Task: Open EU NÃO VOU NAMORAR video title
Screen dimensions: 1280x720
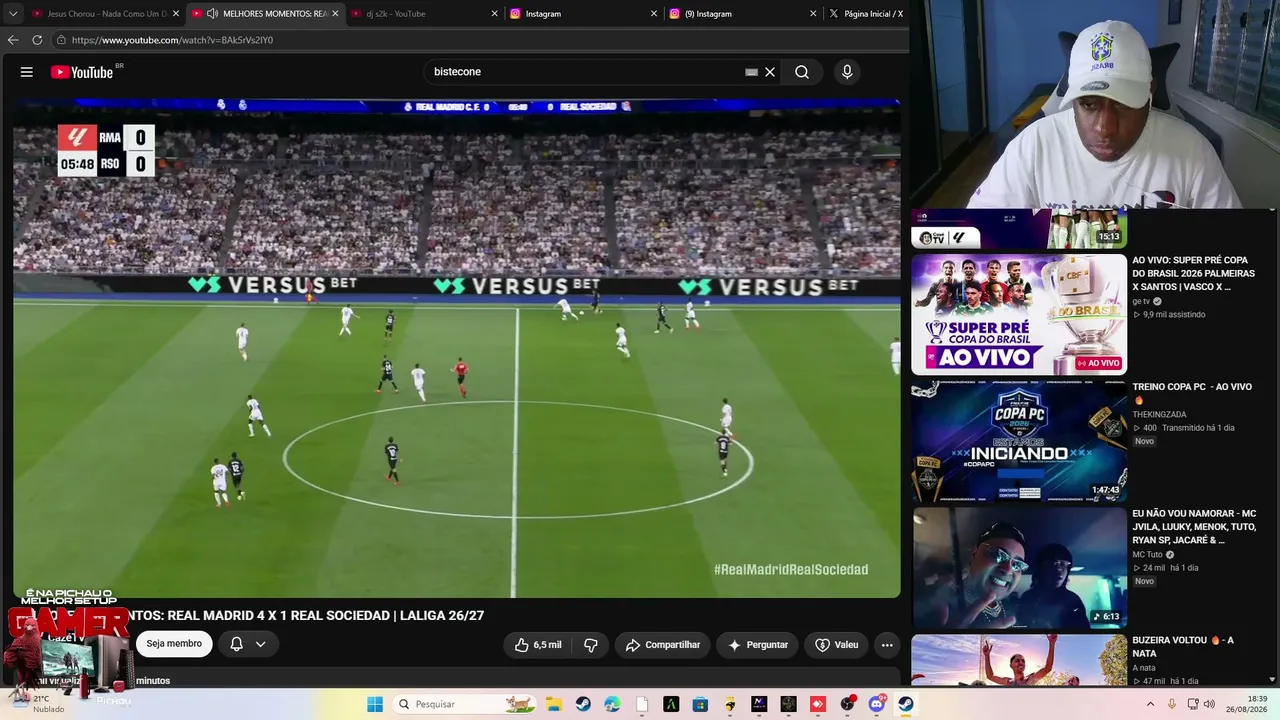Action: coord(1194,527)
